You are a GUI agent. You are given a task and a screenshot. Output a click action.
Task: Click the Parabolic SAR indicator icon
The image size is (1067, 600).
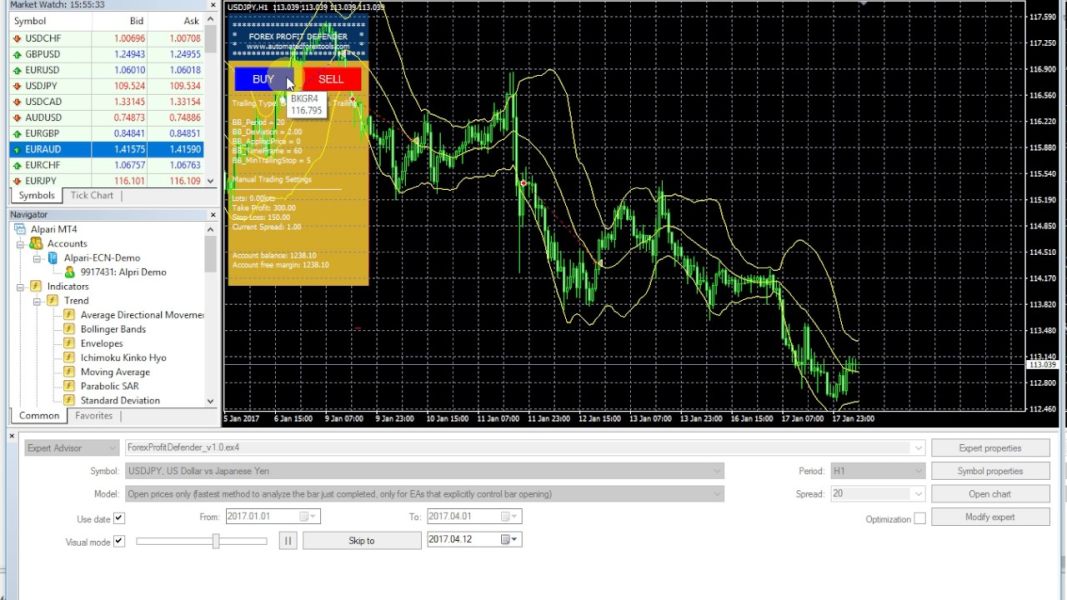coord(69,386)
